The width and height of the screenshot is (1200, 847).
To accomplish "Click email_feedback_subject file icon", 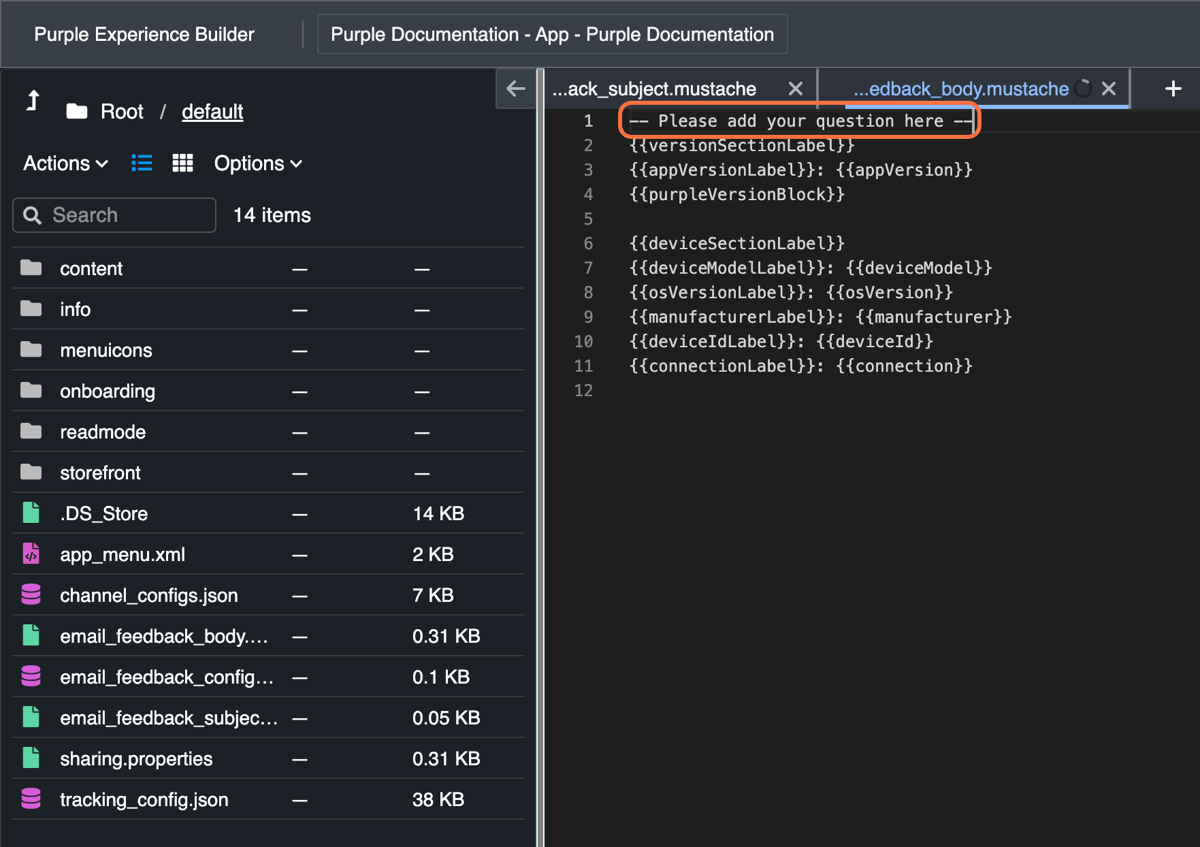I will click(x=31, y=718).
